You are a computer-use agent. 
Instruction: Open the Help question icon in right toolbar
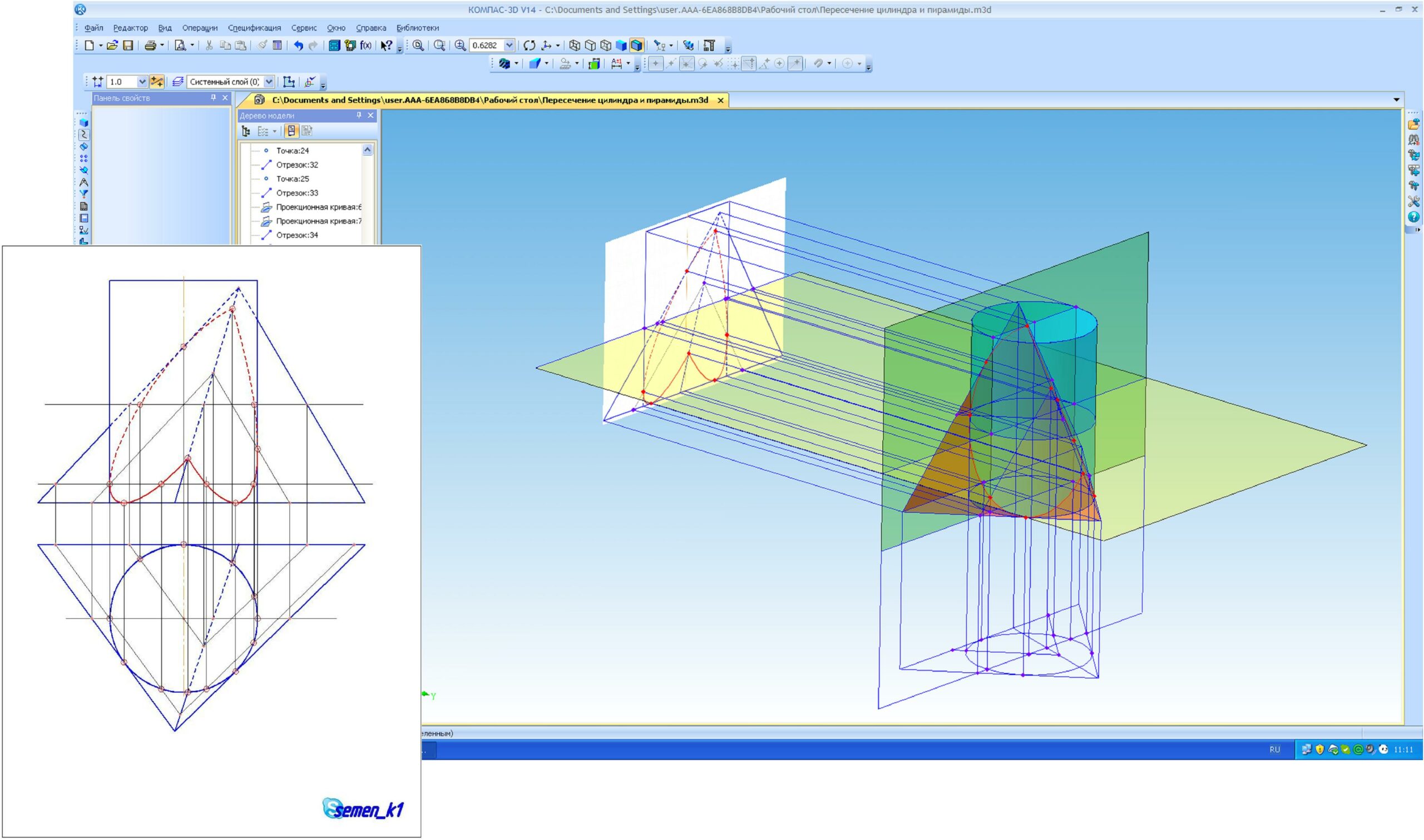(x=1413, y=217)
